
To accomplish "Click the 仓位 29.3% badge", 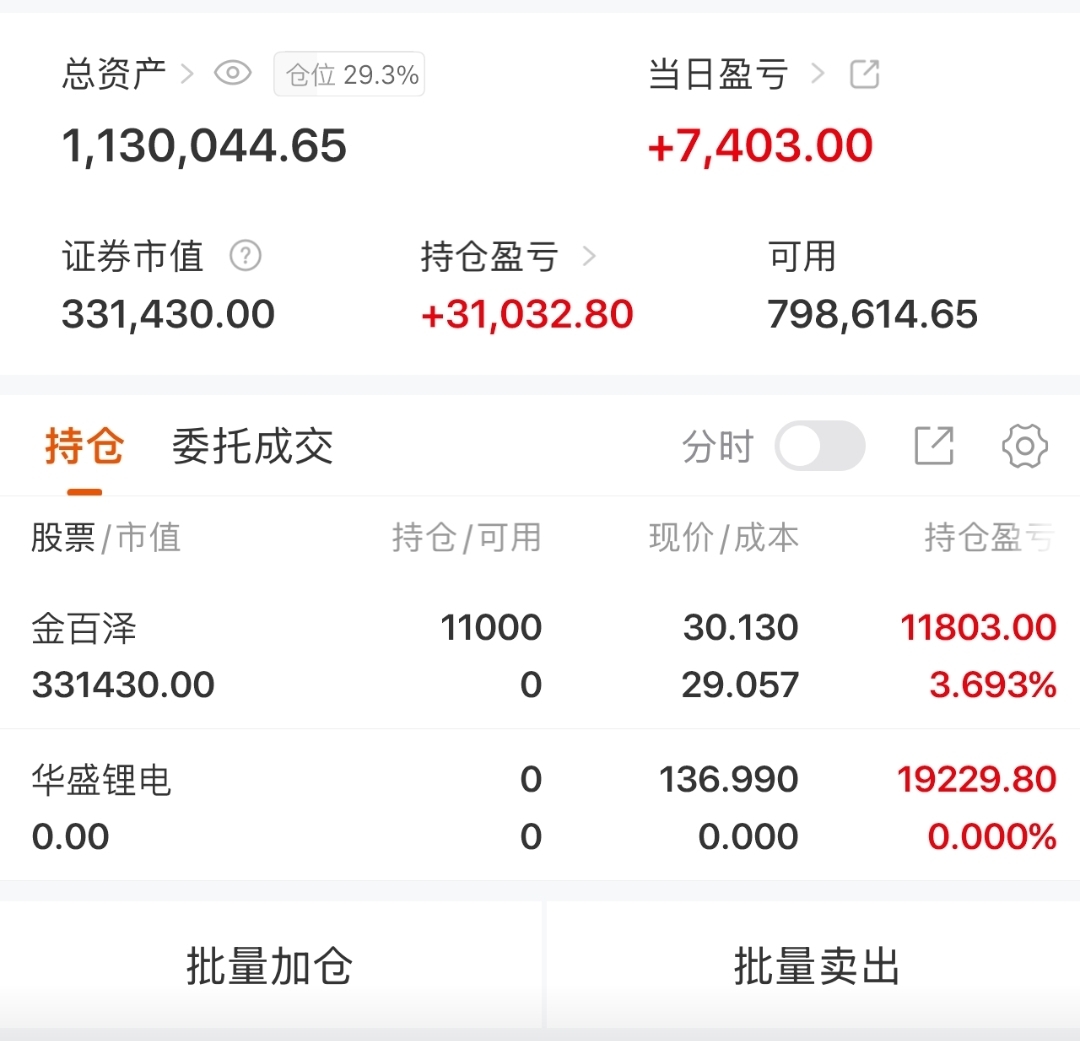I will pyautogui.click(x=350, y=75).
